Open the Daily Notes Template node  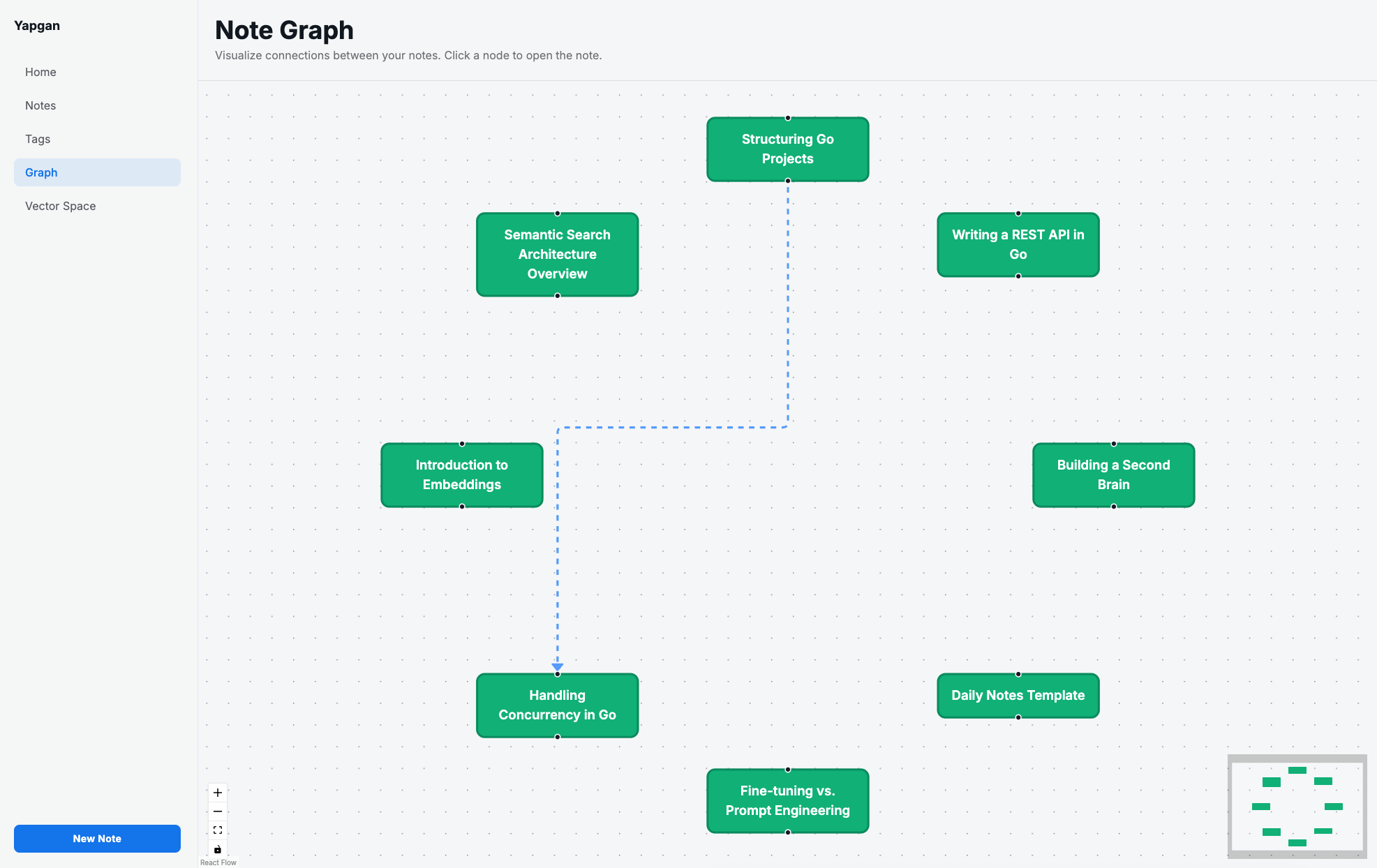(x=1018, y=696)
